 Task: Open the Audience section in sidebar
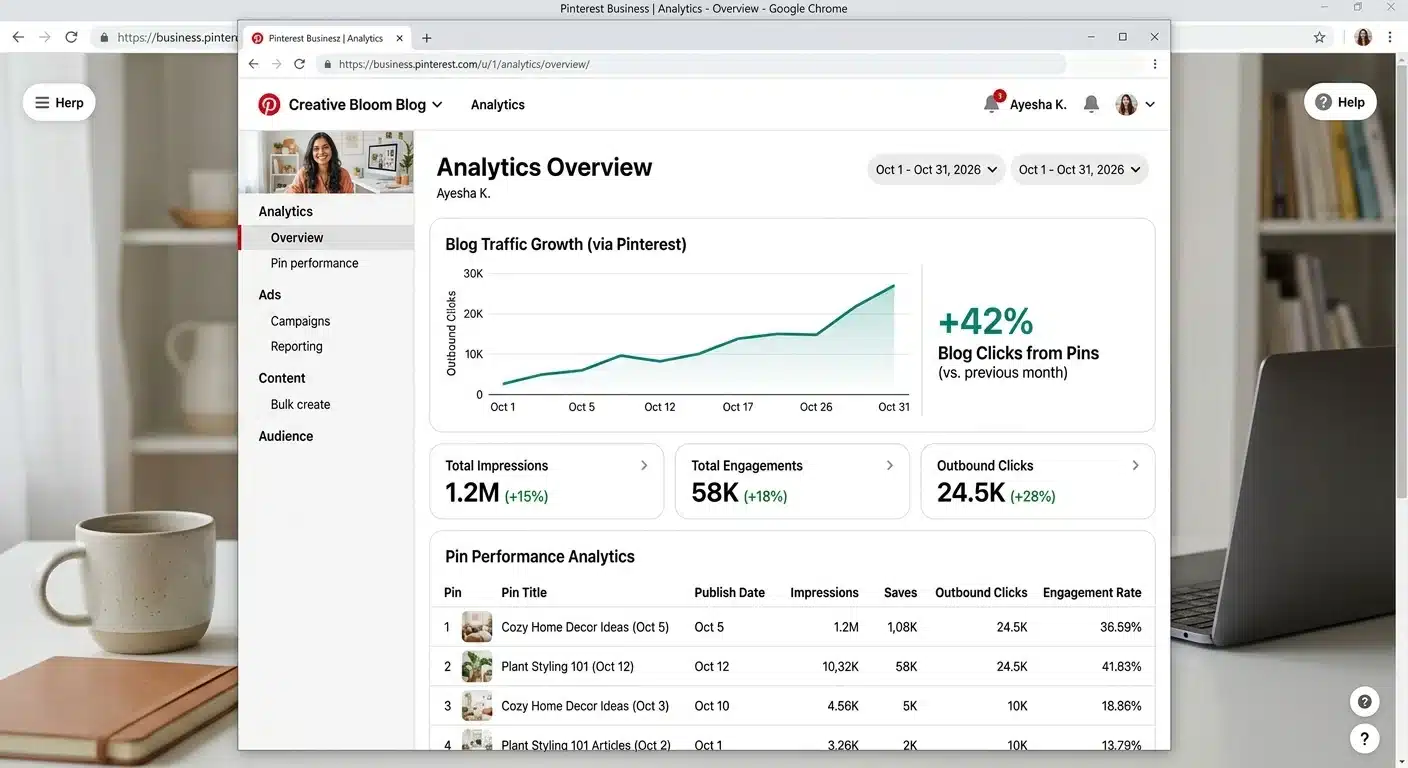click(x=286, y=436)
